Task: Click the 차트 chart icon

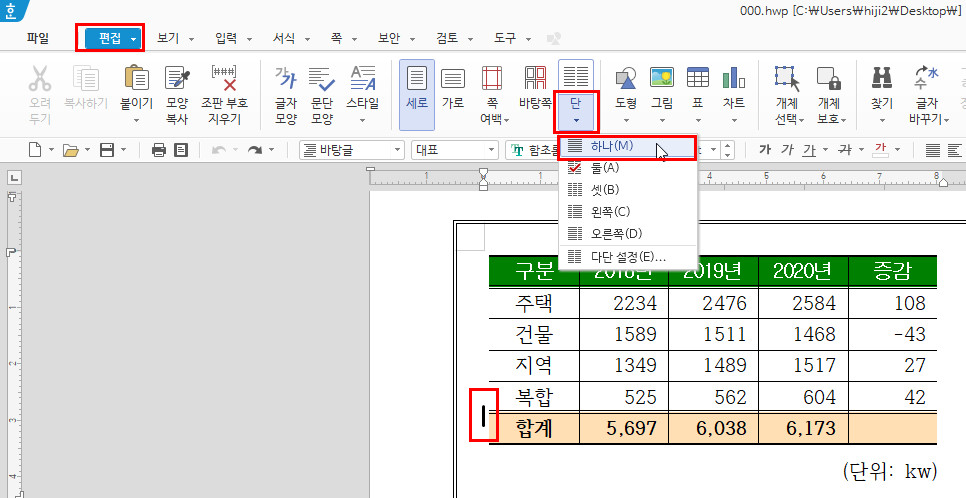Action: 734,77
